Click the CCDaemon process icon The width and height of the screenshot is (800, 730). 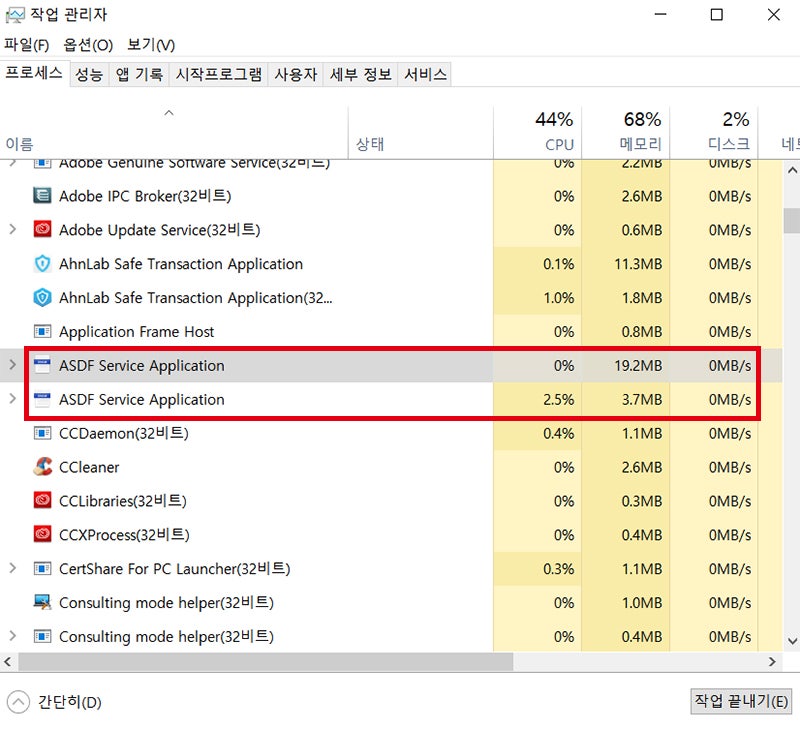point(42,433)
